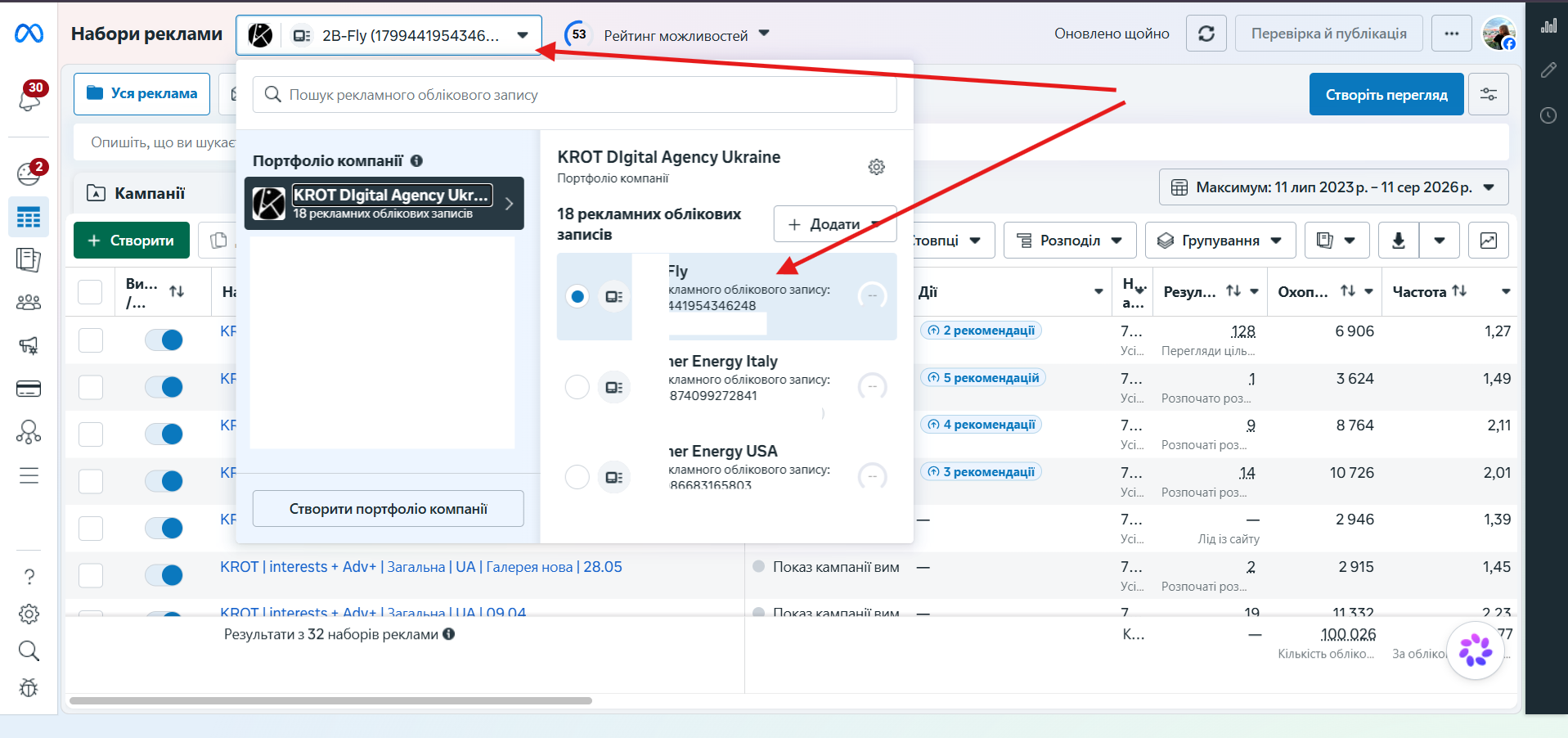Viewport: 1568px width, 738px height.
Task: Open KROT interests Галерея нова 28.05 ad set
Action: pyautogui.click(x=421, y=567)
